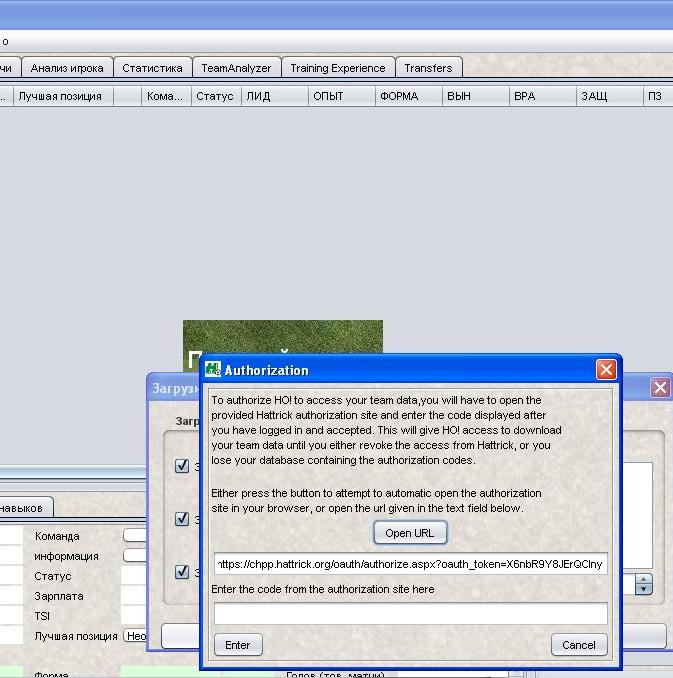This screenshot has width=673, height=678.
Task: Sort by ФОРМА column header
Action: (409, 96)
